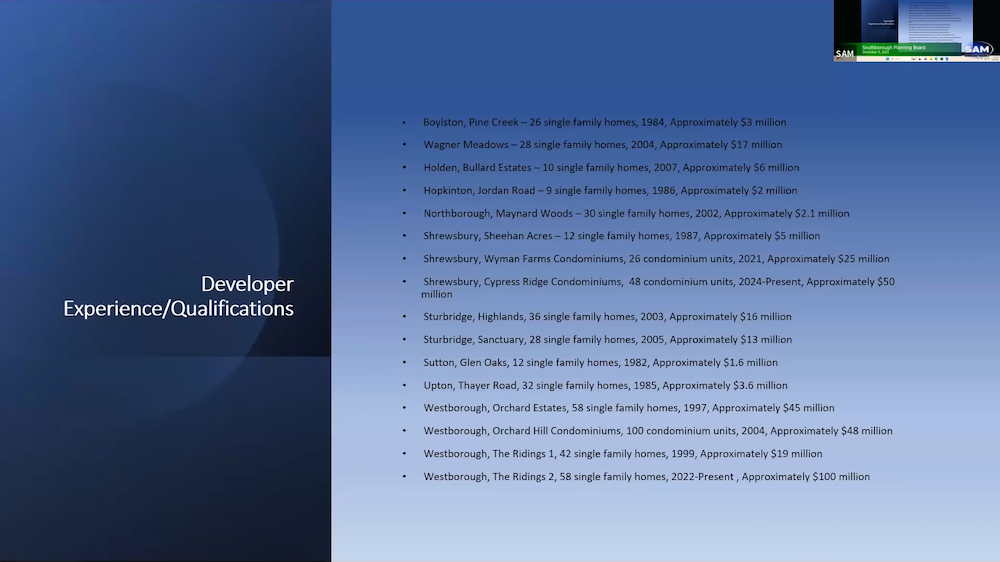Image resolution: width=1000 pixels, height=562 pixels.
Task: Select the Northborough, Maynard Woods entry
Action: pos(636,213)
